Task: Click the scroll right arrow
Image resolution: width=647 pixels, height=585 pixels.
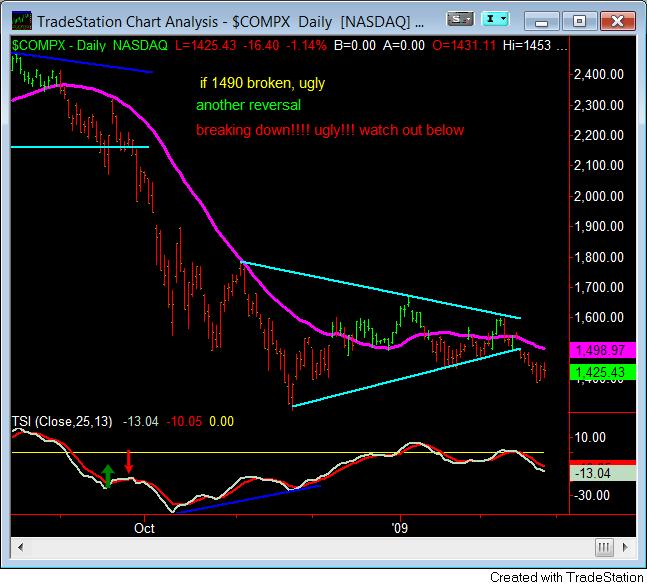Action: (626, 547)
